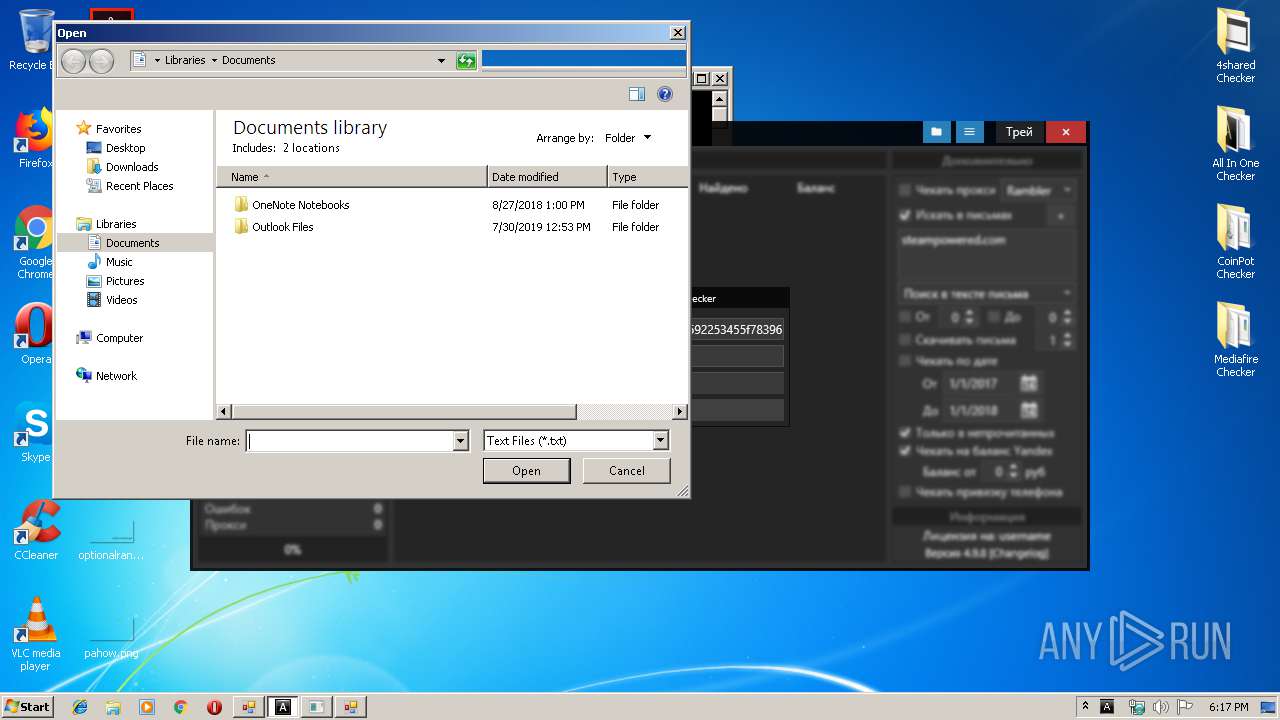Sort by the Date modified column header
This screenshot has width=1280, height=720.
coord(547,177)
